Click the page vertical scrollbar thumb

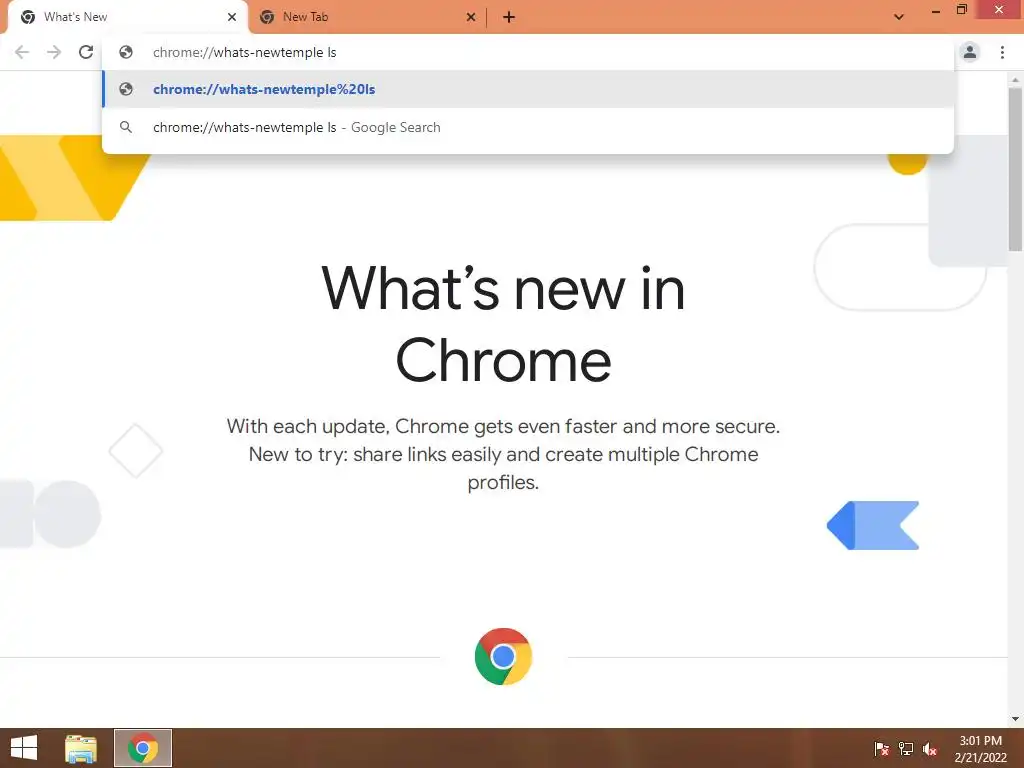[x=1015, y=168]
